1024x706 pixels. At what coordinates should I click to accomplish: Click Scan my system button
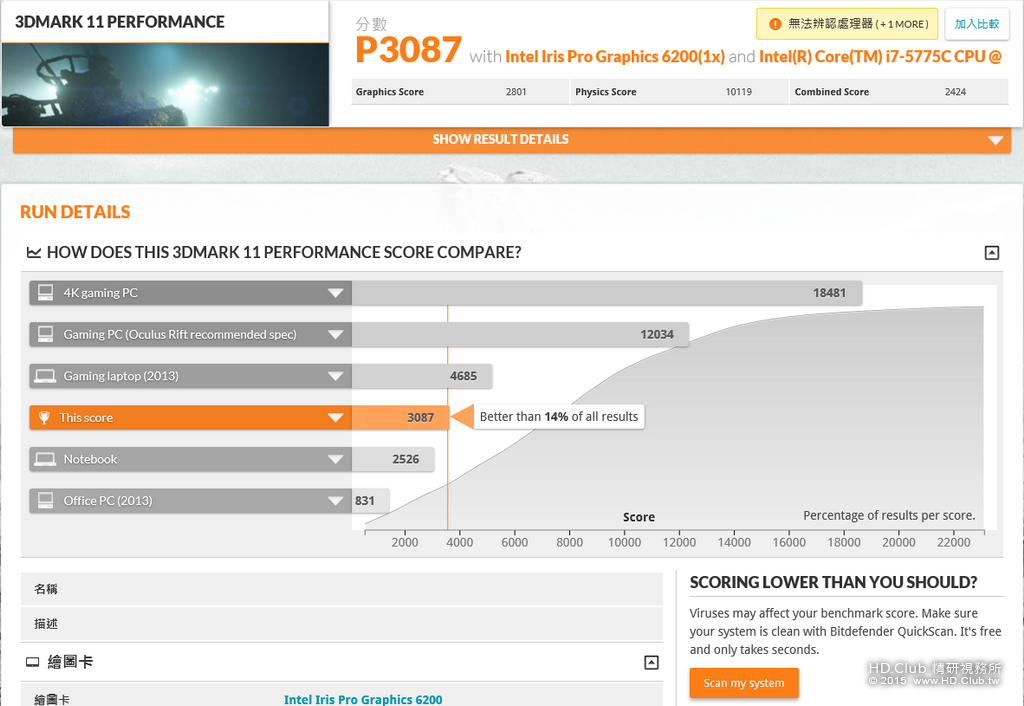point(744,683)
